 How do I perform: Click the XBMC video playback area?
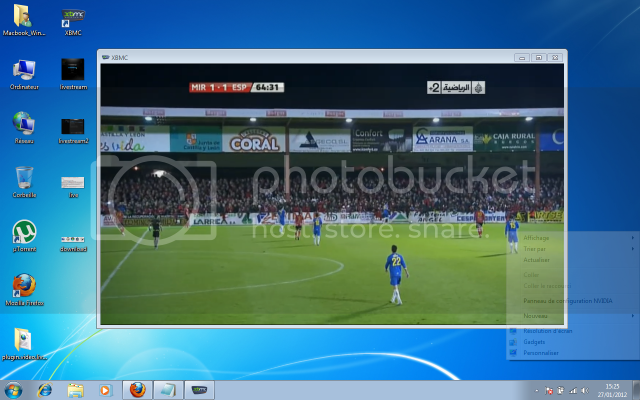(x=332, y=194)
